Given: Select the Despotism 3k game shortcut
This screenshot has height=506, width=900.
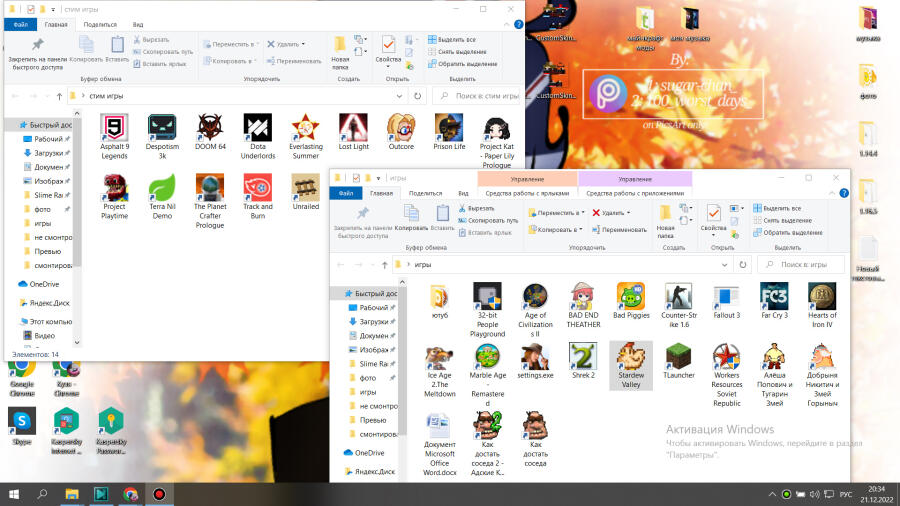Looking at the screenshot, I should (x=162, y=137).
